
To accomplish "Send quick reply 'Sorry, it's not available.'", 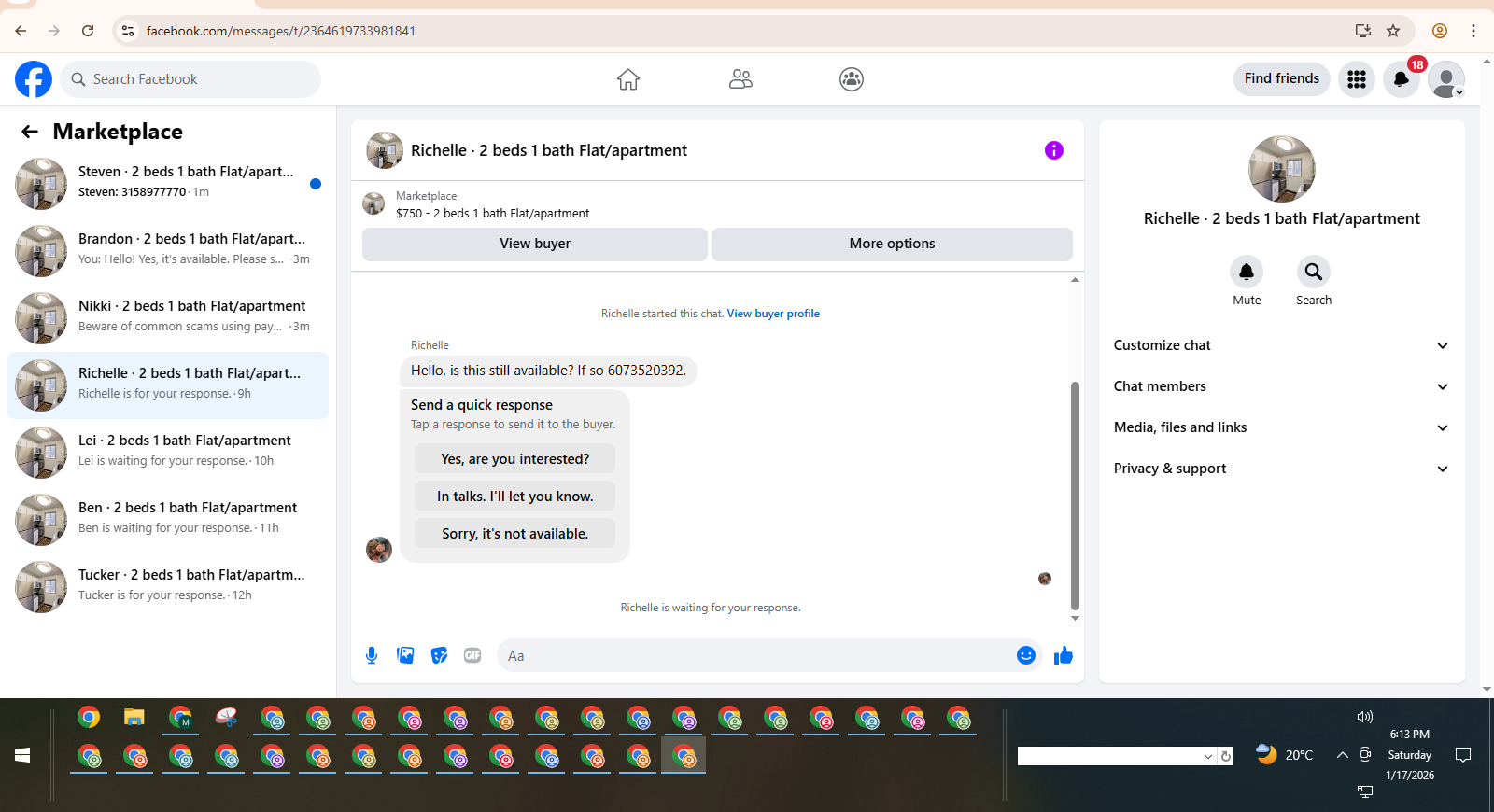I will [x=514, y=534].
